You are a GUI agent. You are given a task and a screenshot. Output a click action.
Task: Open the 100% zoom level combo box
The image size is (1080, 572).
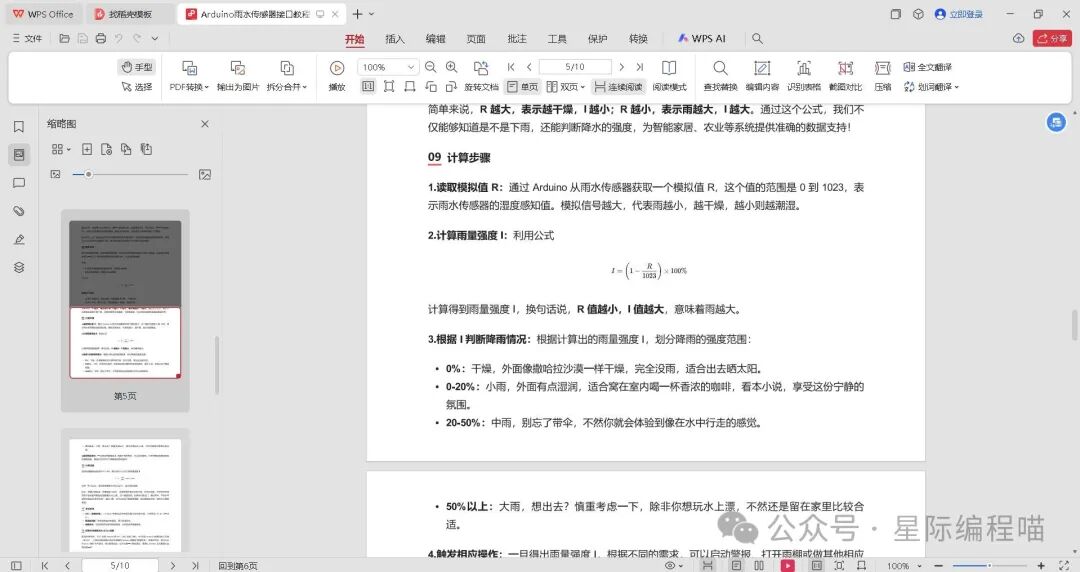point(388,67)
